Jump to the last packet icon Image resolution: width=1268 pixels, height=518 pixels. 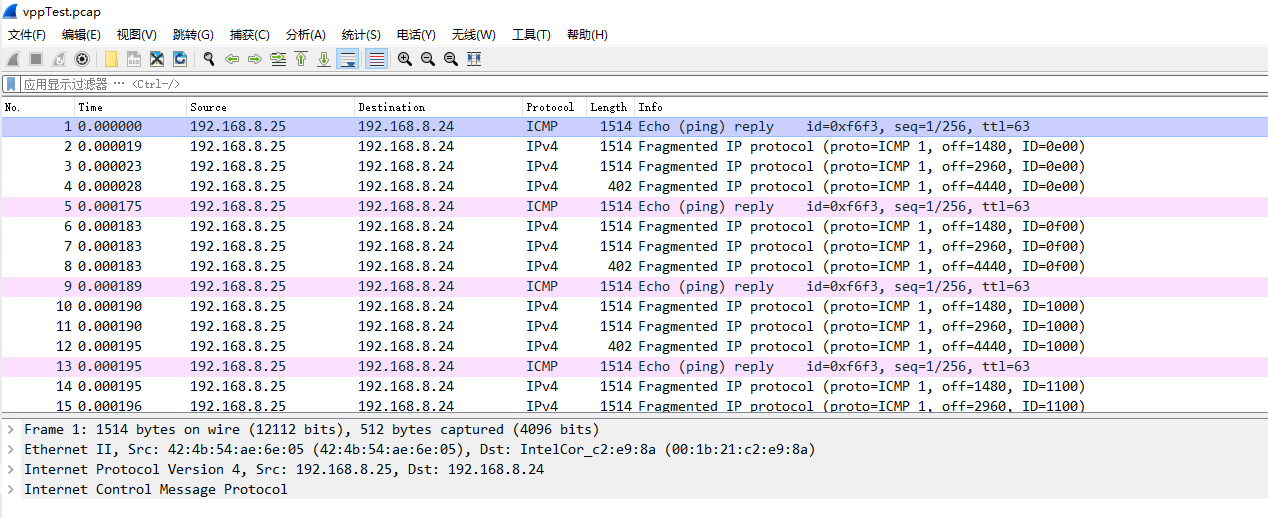(x=324, y=59)
